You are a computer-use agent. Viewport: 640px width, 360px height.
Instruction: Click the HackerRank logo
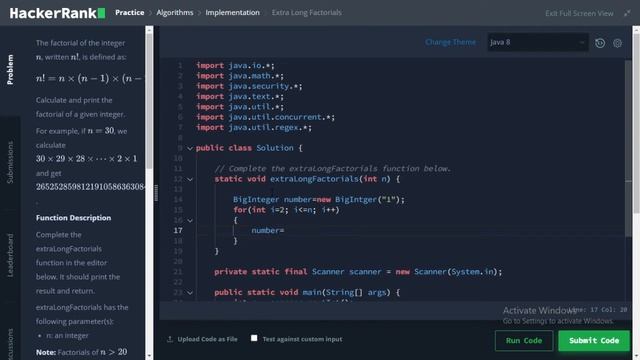[57, 13]
